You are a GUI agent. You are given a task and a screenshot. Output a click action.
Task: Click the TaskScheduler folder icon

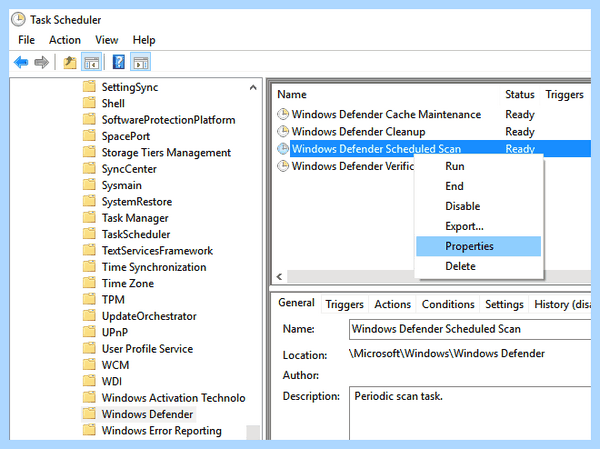pos(89,234)
